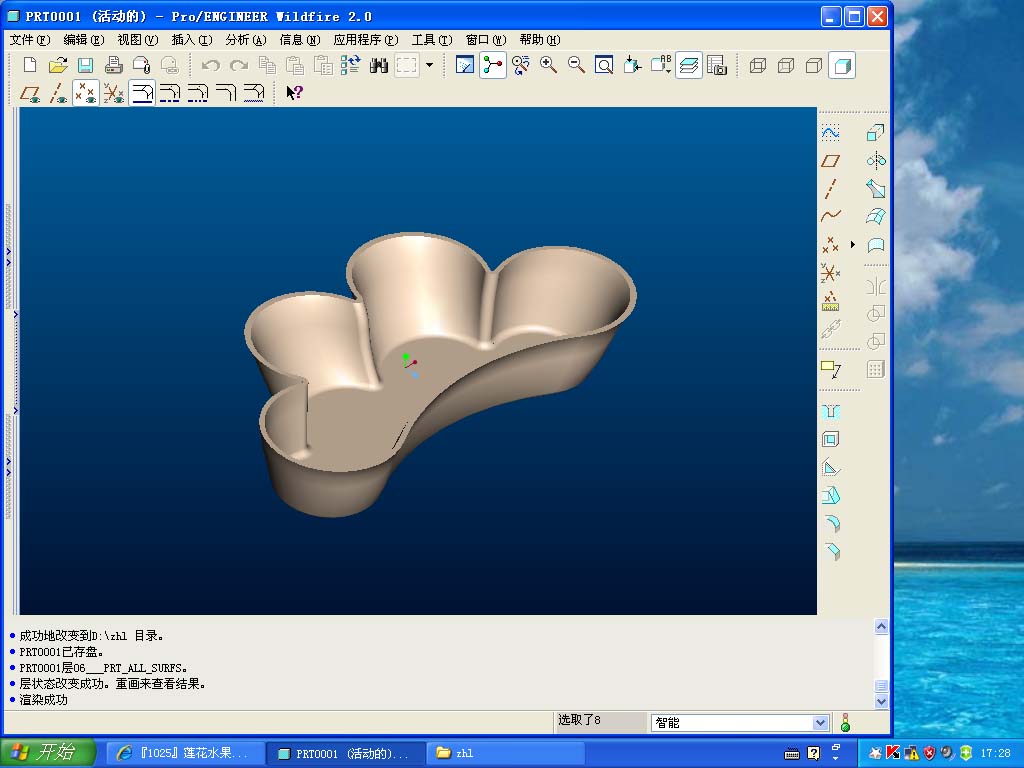Open the 工具(T) menu
The image size is (1024, 768).
coord(432,40)
